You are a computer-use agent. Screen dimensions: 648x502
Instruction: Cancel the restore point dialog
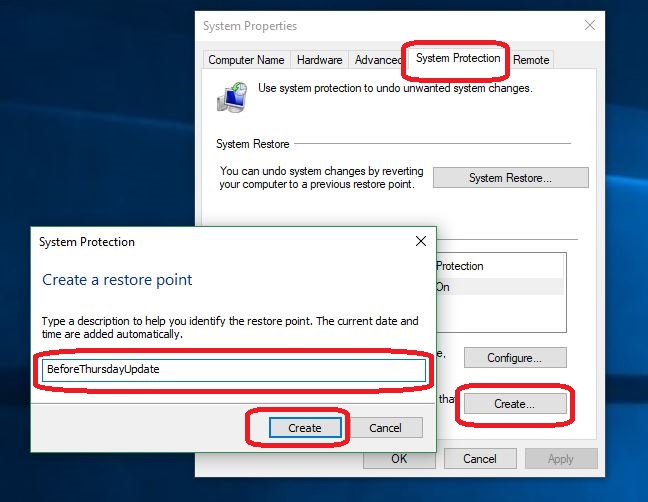click(385, 428)
